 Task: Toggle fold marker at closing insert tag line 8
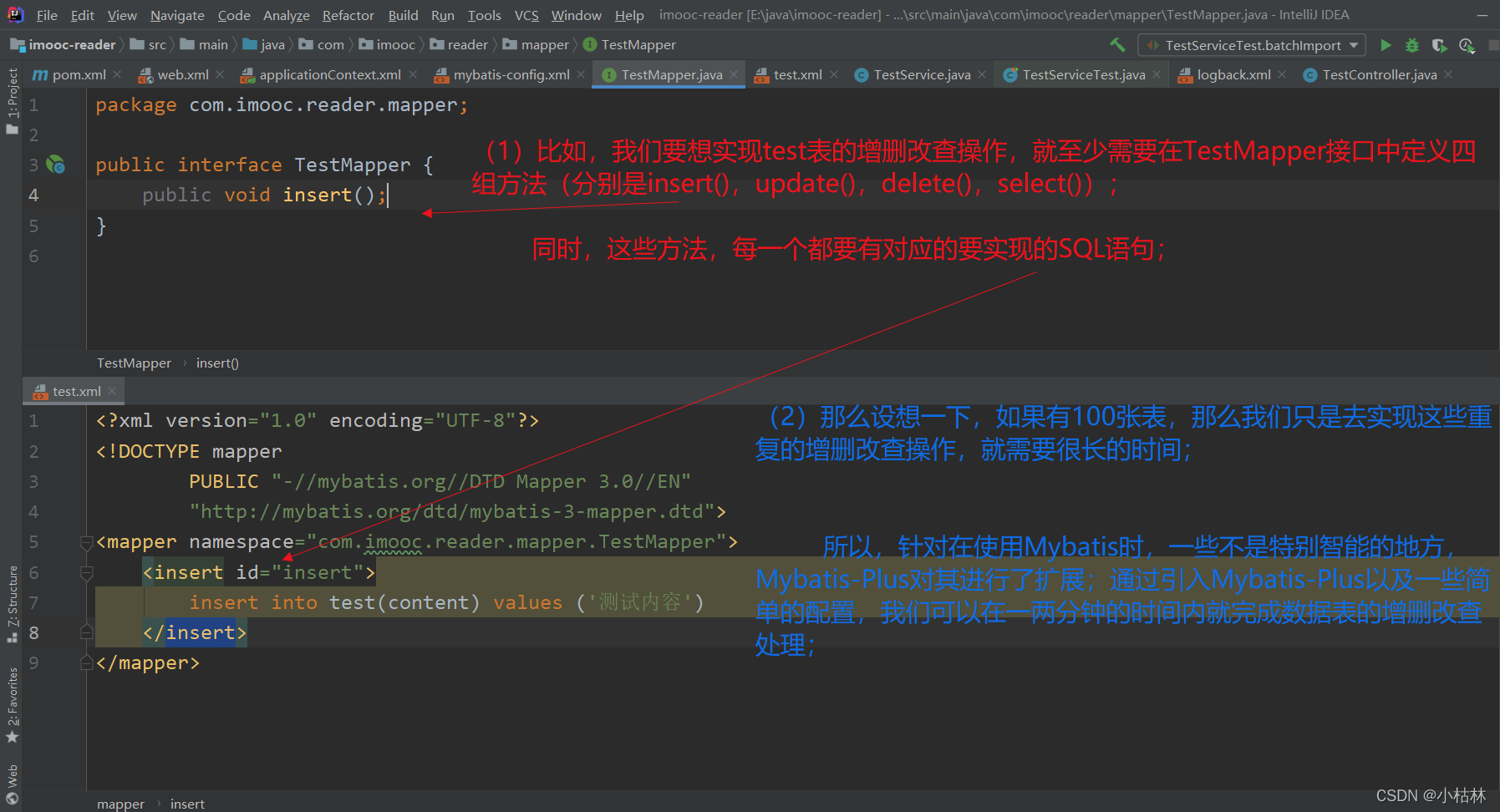point(86,632)
